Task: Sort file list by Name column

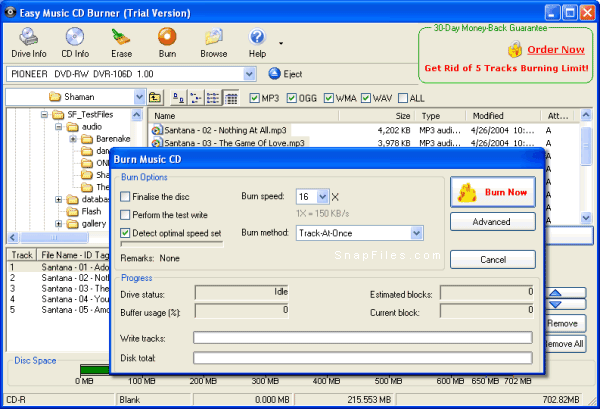Action: tap(244, 116)
